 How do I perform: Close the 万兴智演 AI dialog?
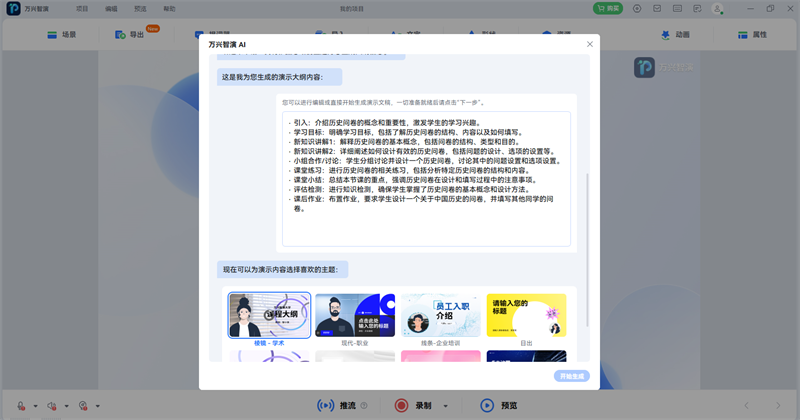coord(589,44)
